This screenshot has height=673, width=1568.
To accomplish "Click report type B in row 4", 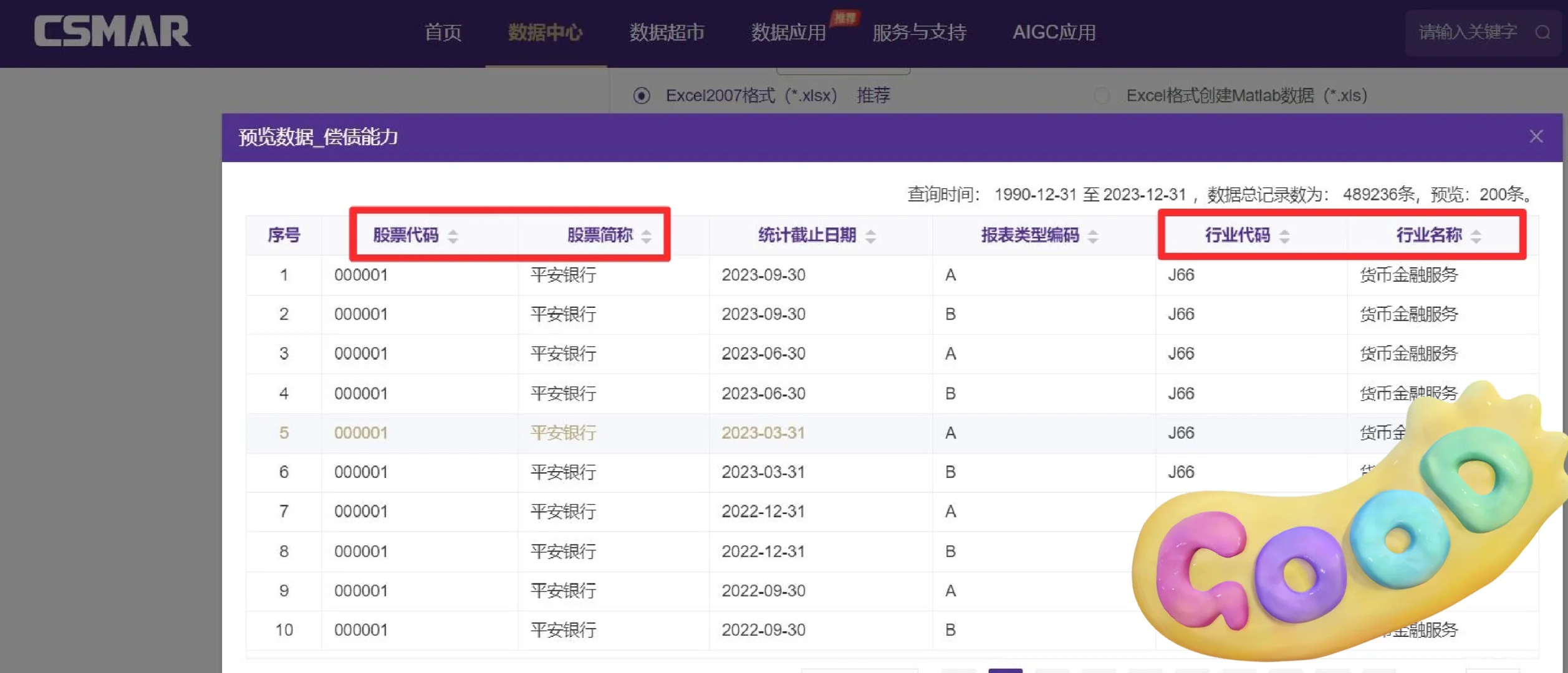I will [x=950, y=394].
